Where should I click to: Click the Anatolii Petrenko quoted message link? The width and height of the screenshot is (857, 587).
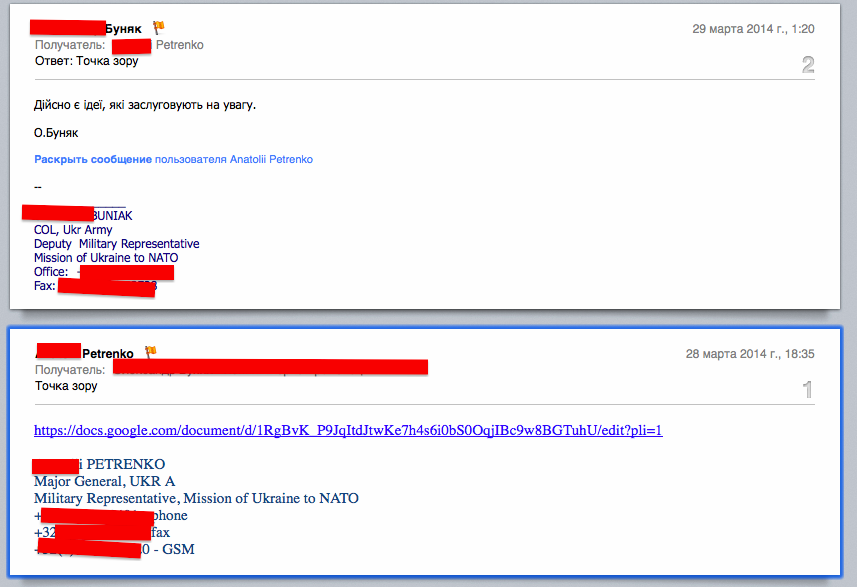271,160
